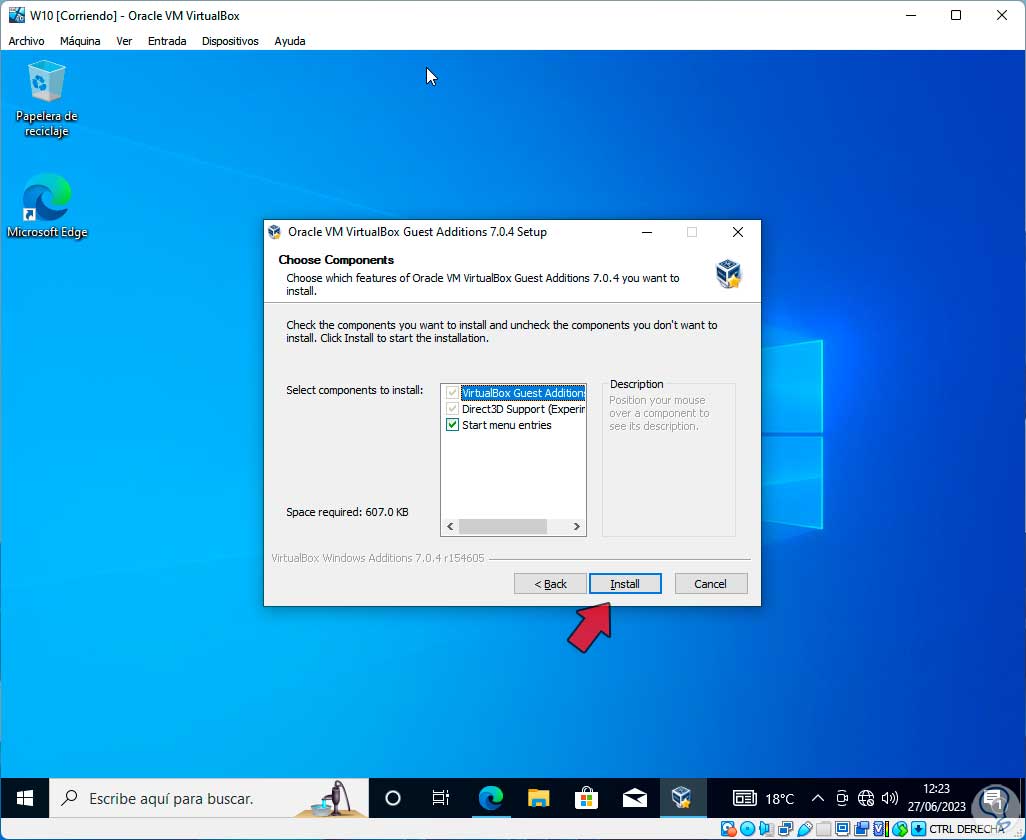Click the hard disk activity status icon
Screen dimensions: 1026x840
click(728, 830)
